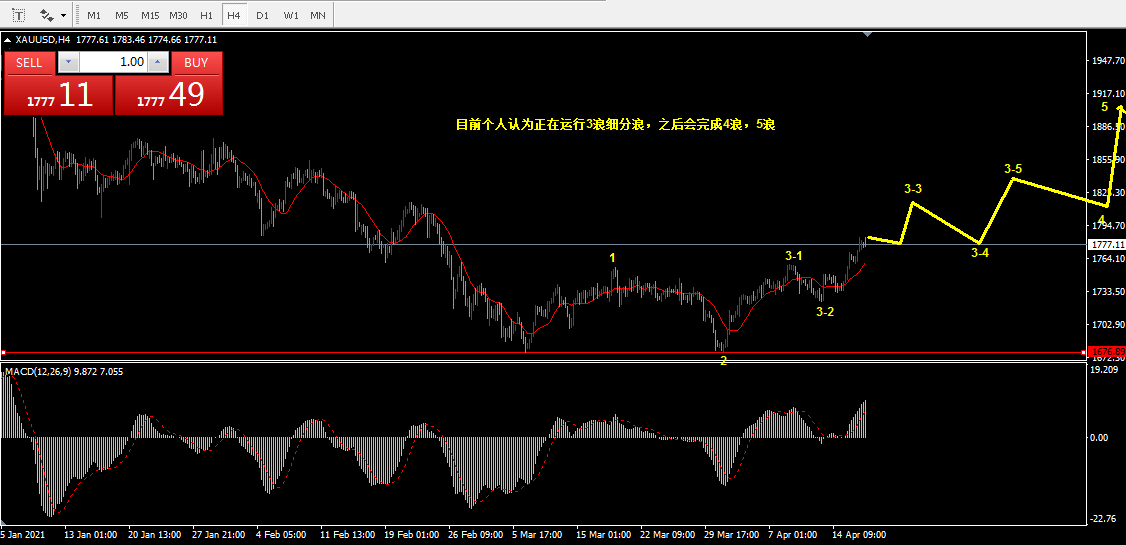Switch chart to M1 timeframe
The height and width of the screenshot is (545, 1126).
click(x=93, y=15)
